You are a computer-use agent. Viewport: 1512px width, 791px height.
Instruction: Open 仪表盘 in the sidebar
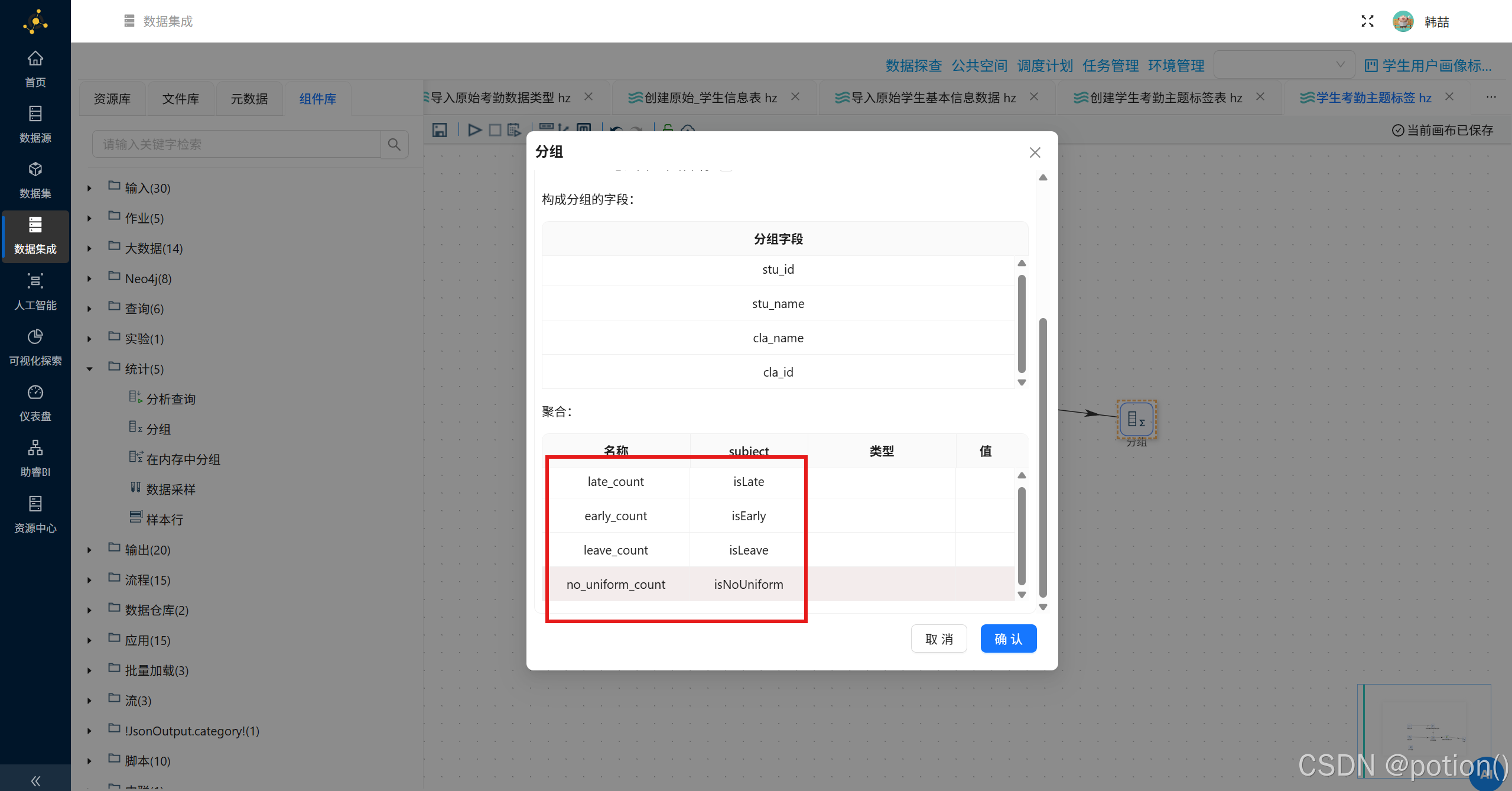click(x=35, y=403)
